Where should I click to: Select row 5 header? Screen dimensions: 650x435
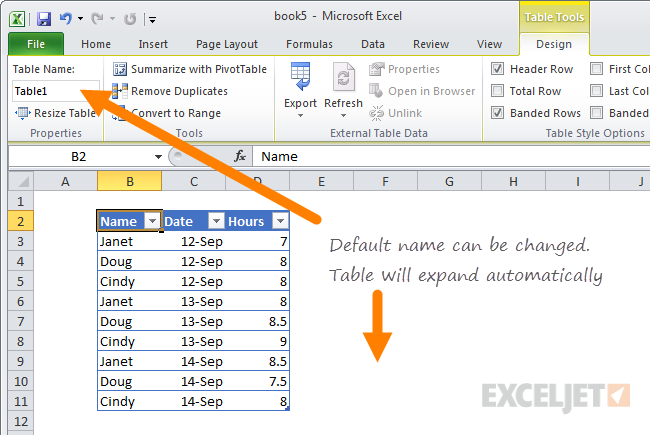pyautogui.click(x=21, y=282)
